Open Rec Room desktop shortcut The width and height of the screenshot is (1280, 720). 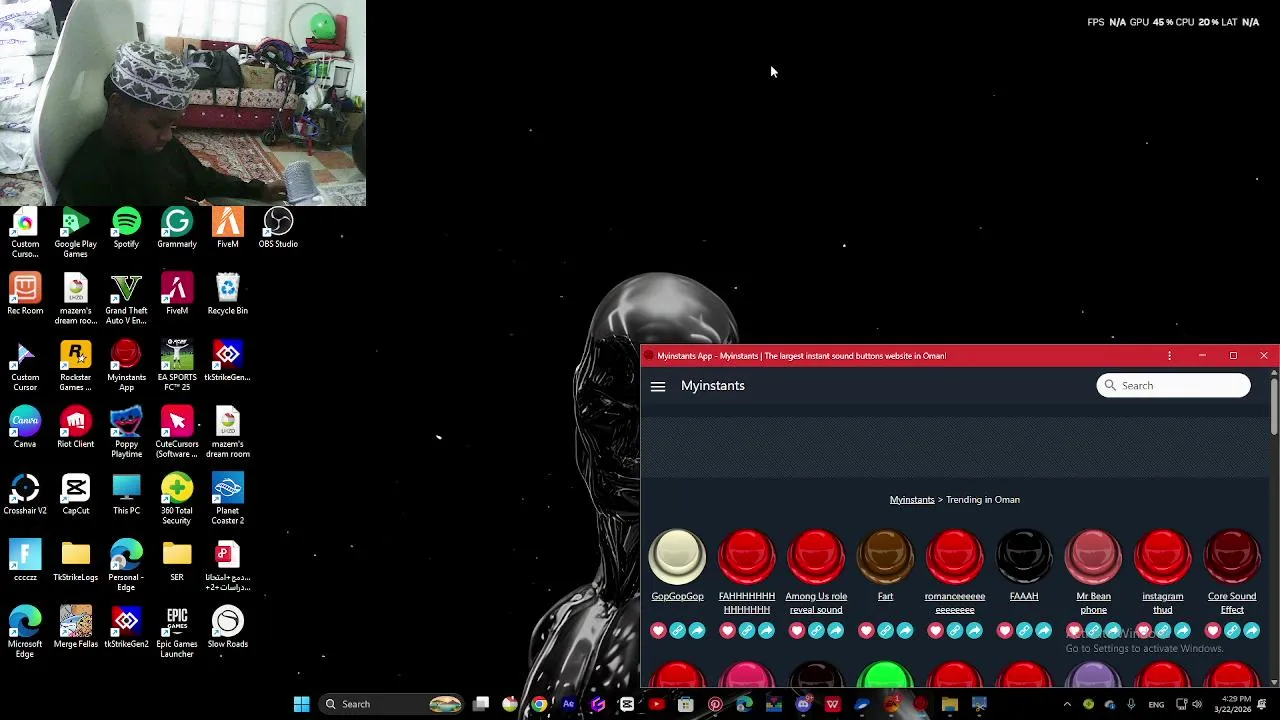(25, 295)
